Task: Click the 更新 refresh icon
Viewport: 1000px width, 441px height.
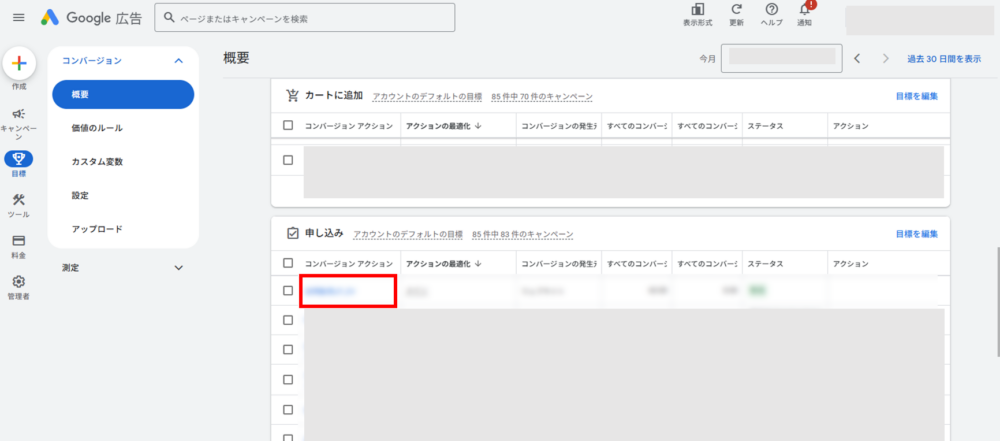Action: click(x=736, y=10)
